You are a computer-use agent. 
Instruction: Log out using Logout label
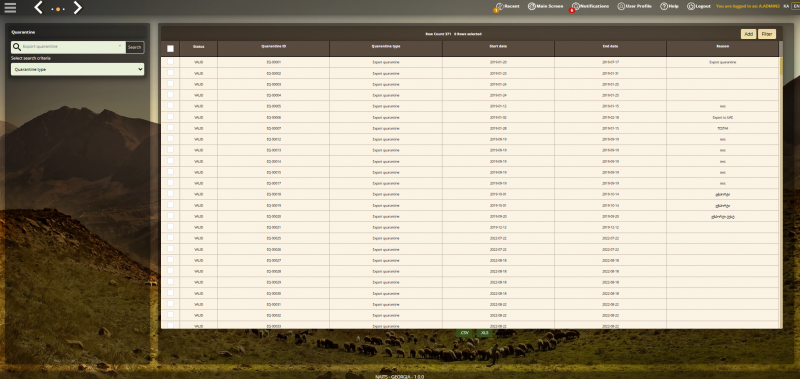point(703,6)
